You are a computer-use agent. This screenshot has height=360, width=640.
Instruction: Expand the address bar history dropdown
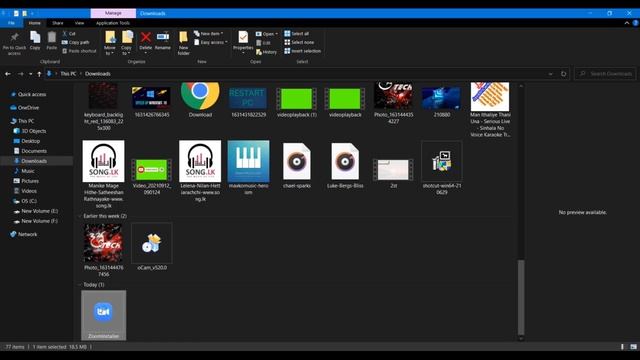click(550, 74)
